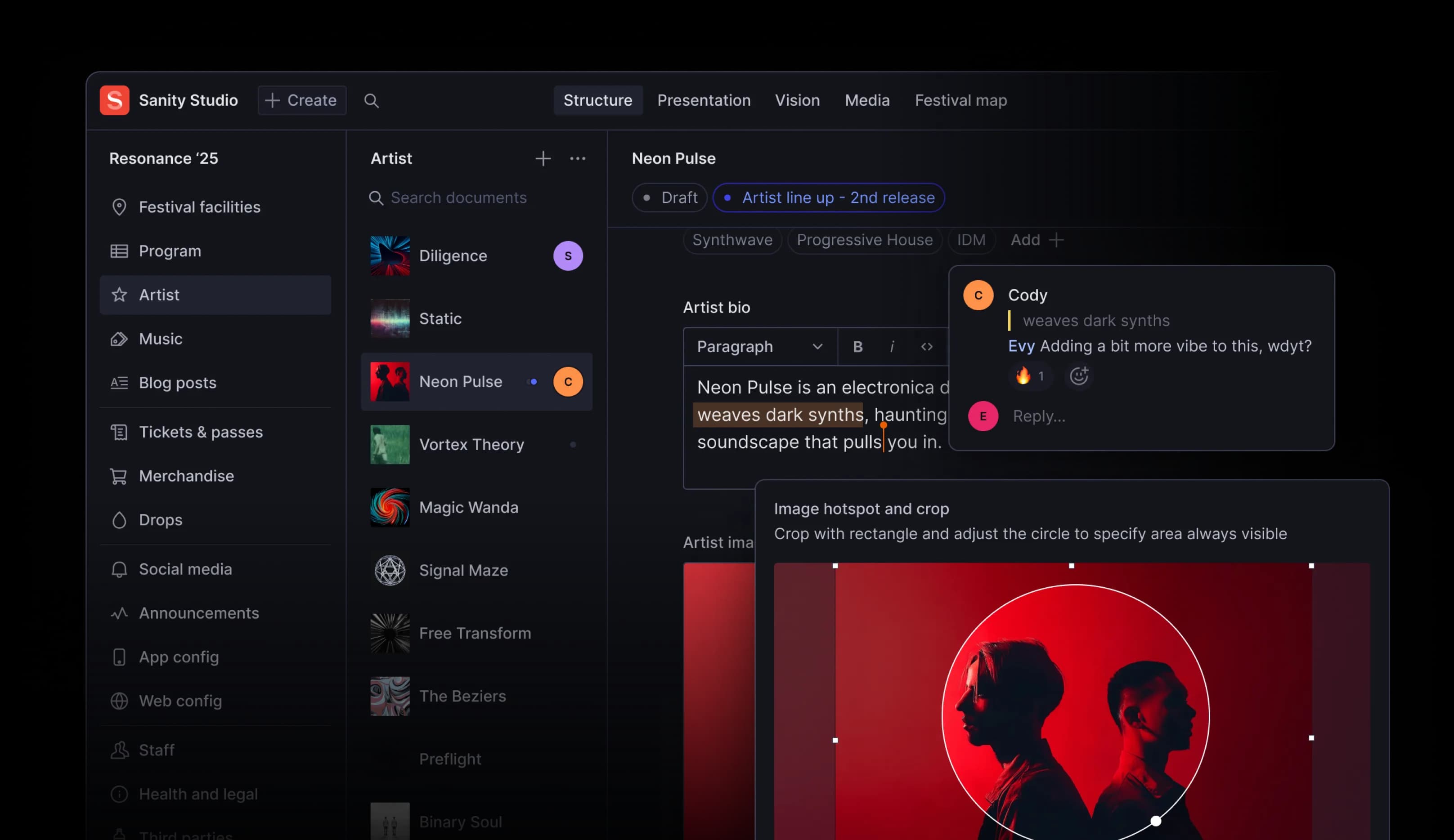
Task: Click the Search documents field
Action: [x=476, y=198]
